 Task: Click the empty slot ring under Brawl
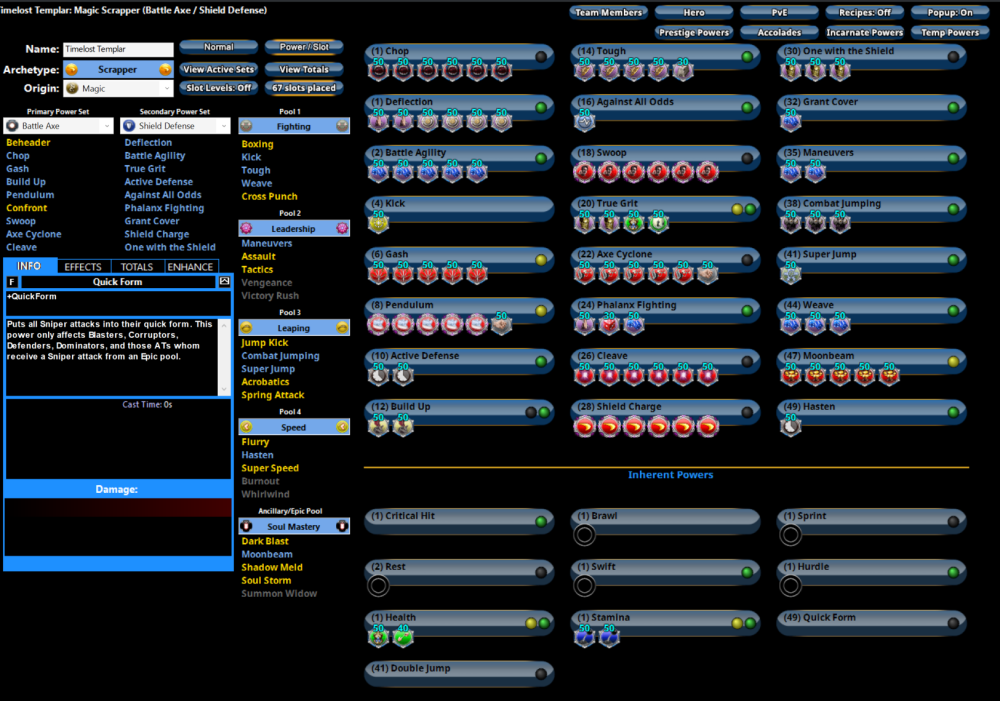584,535
